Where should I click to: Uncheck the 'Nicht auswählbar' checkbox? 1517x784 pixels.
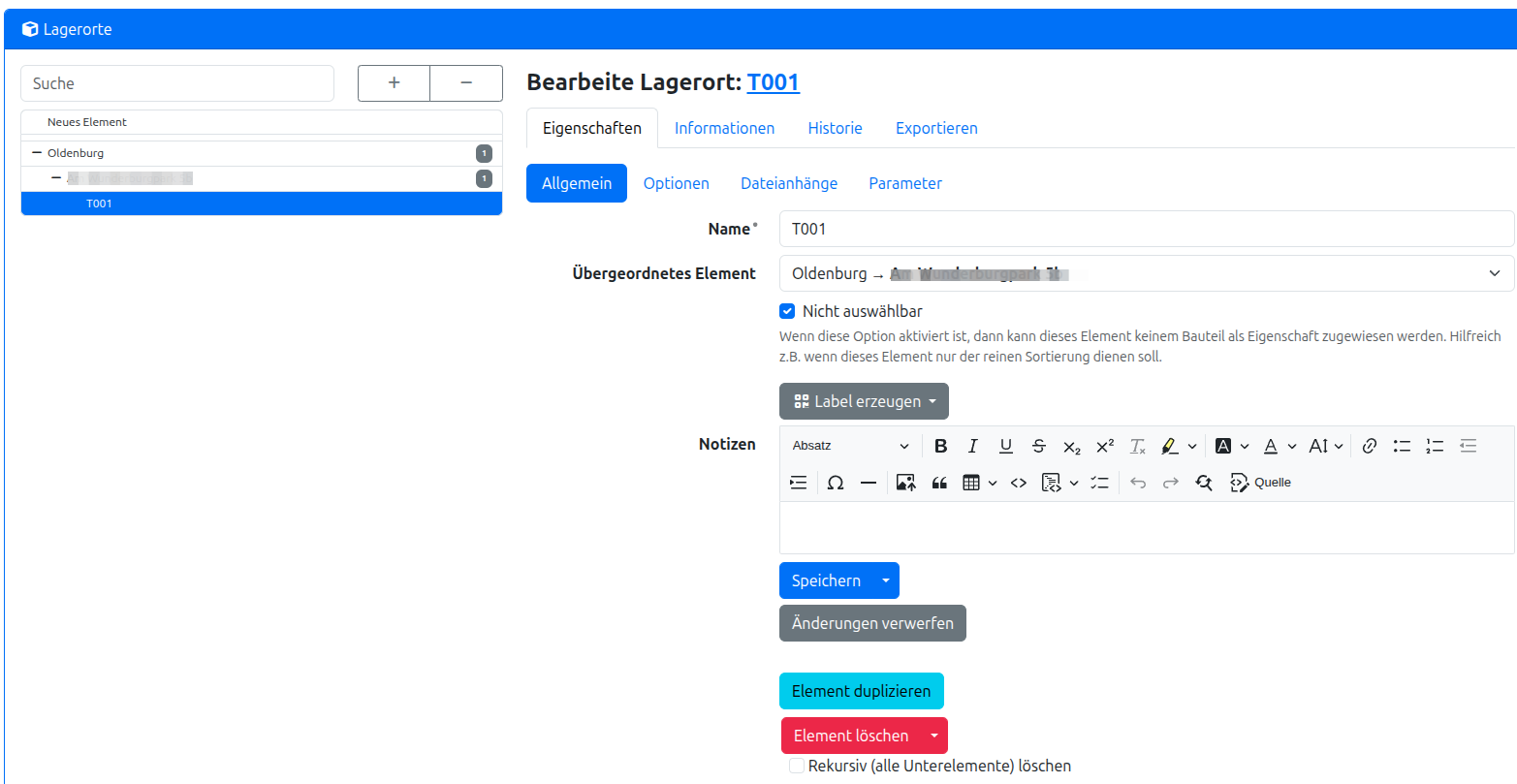[x=788, y=312]
